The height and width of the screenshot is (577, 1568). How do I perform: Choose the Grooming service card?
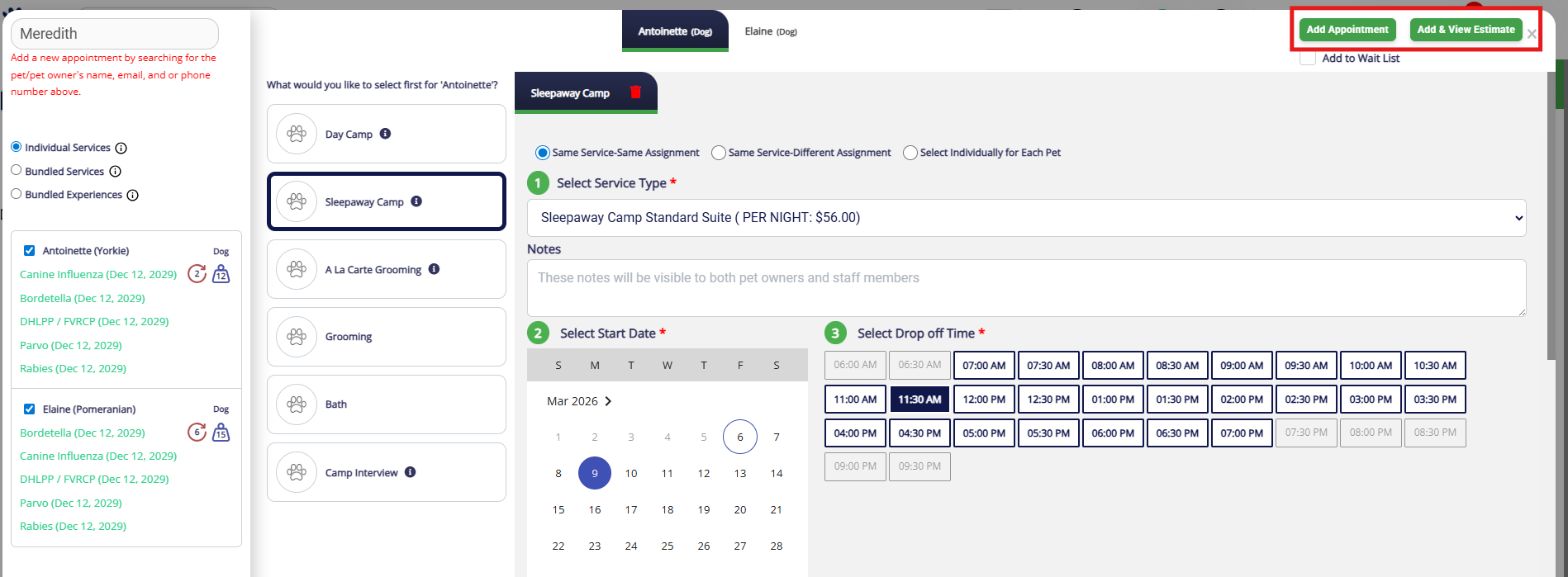pos(387,337)
